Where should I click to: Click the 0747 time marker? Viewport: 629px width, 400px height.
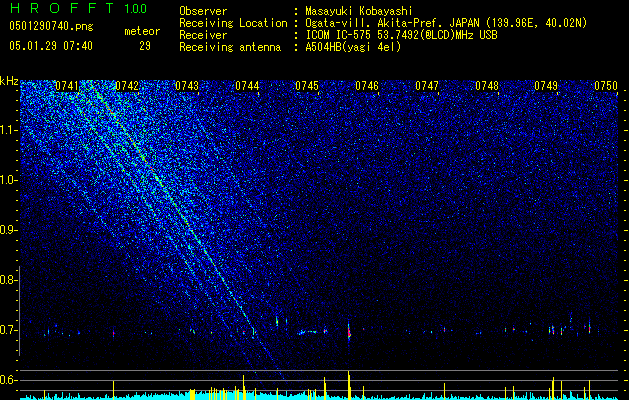pos(427,86)
